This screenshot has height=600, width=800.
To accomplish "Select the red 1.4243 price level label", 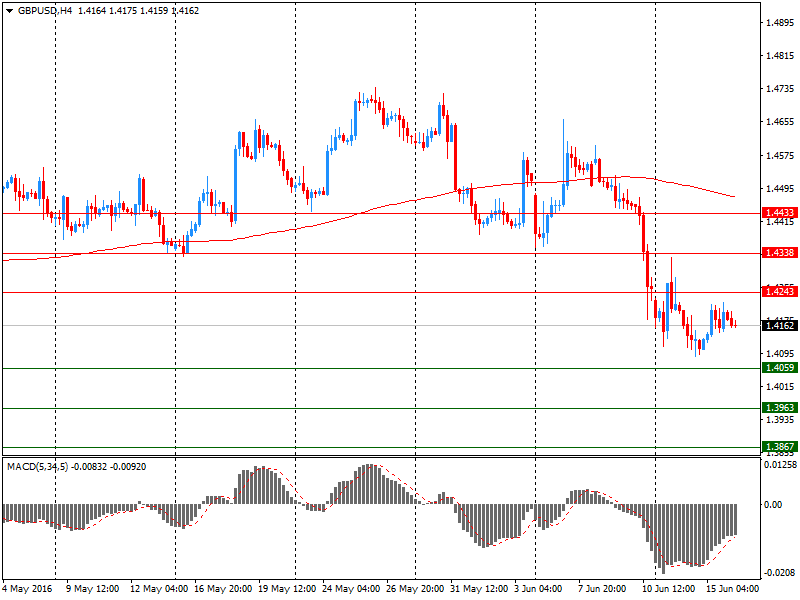I will [x=780, y=291].
